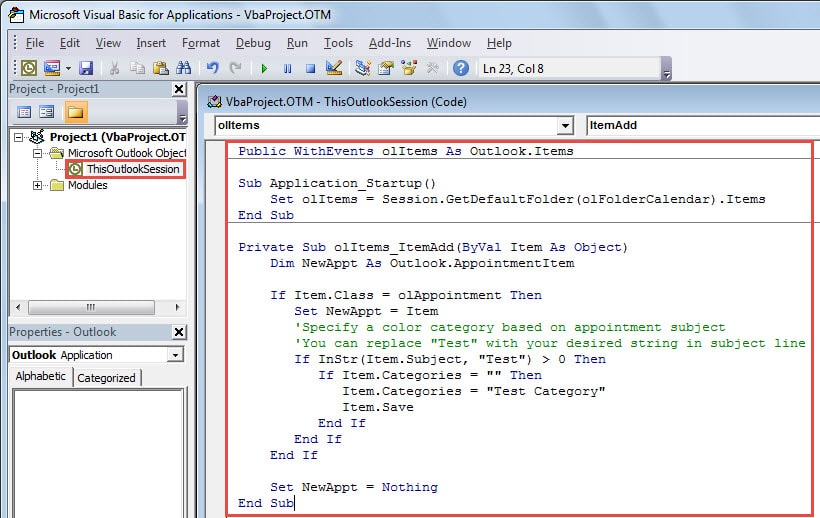Click the Break pause icon
This screenshot has height=518, width=820.
click(287, 68)
